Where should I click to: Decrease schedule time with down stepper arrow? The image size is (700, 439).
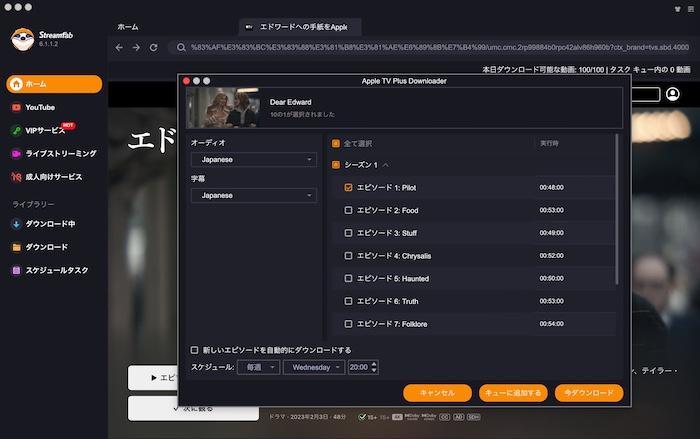coord(374,371)
